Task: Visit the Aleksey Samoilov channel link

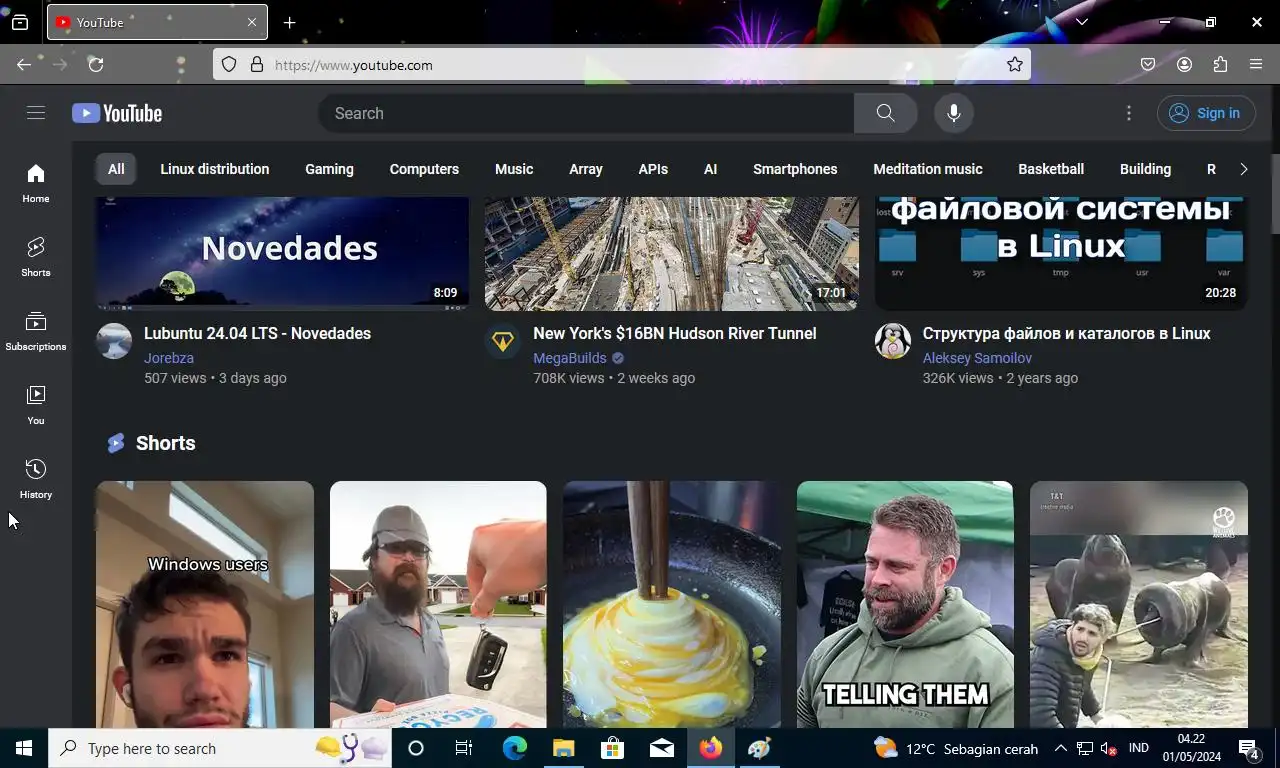Action: point(977,357)
